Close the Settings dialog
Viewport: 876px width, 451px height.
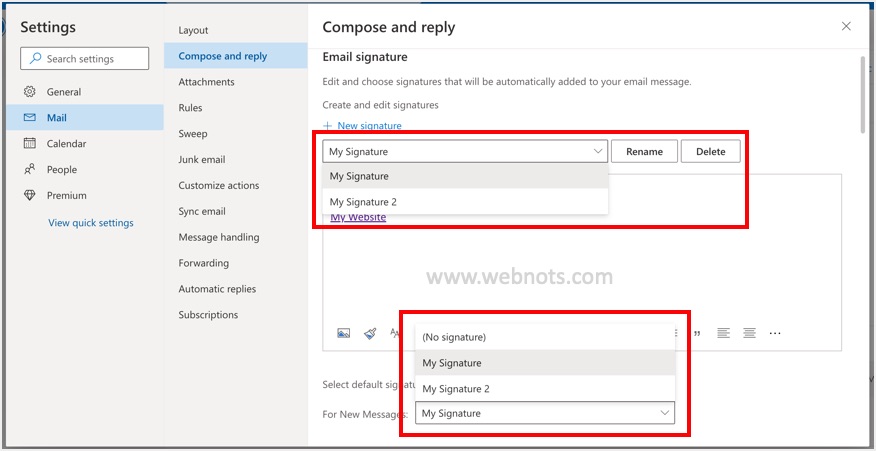pyautogui.click(x=846, y=27)
